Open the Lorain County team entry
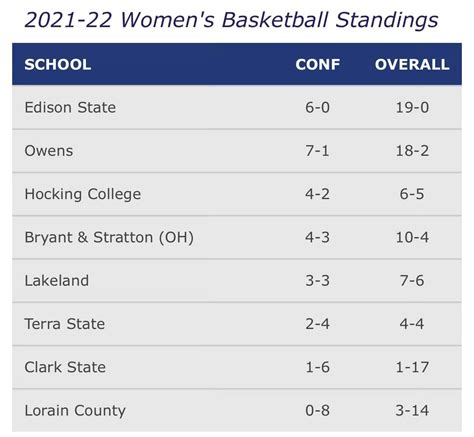Viewport: 474px width, 437px height. pyautogui.click(x=75, y=411)
